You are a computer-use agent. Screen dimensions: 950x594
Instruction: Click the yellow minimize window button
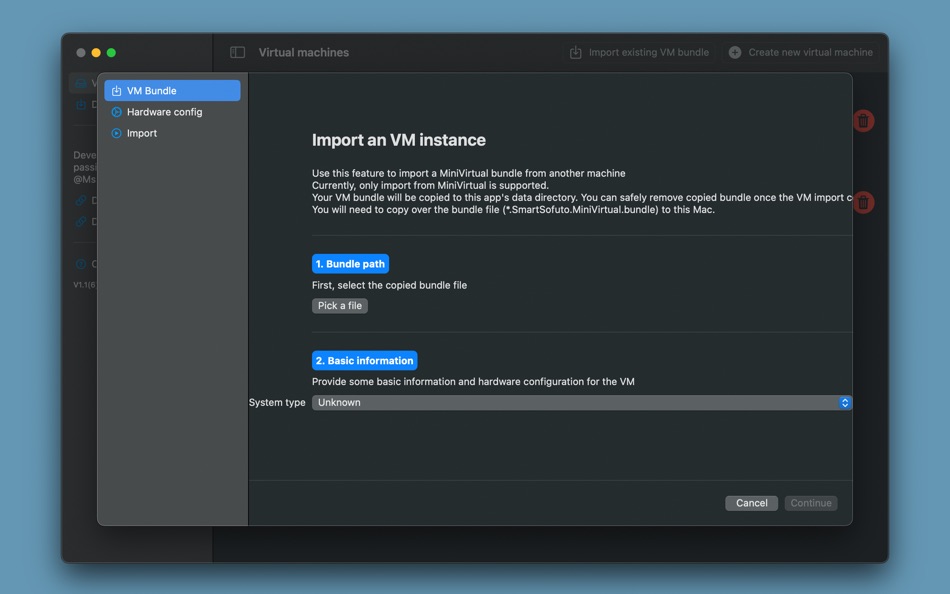pos(96,53)
